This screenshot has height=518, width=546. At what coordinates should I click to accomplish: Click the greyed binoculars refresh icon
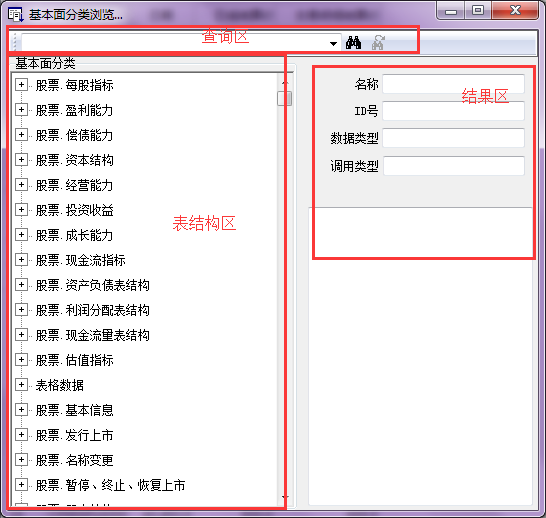point(378,43)
